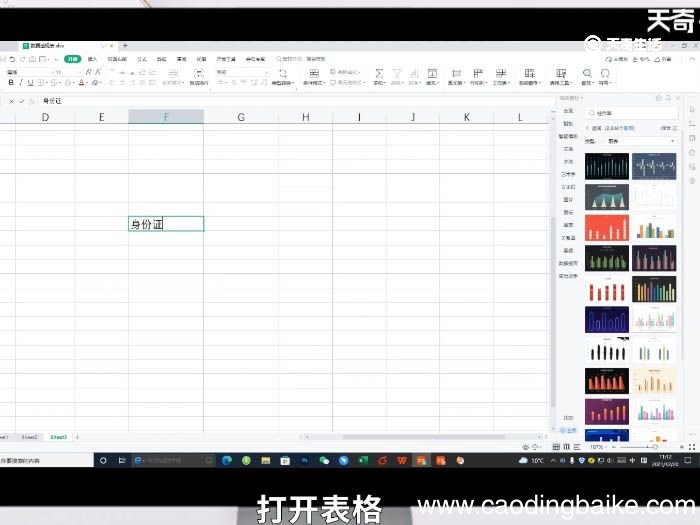Switch to the 数据 Data tab
Image resolution: width=700 pixels, height=525 pixels.
(162, 59)
